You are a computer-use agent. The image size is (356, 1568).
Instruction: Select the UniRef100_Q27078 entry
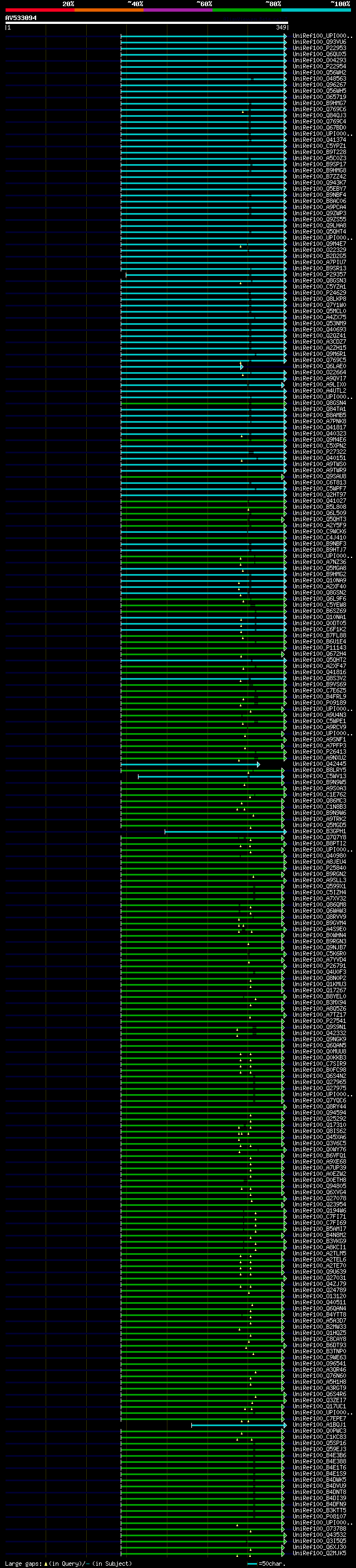pos(319,1199)
